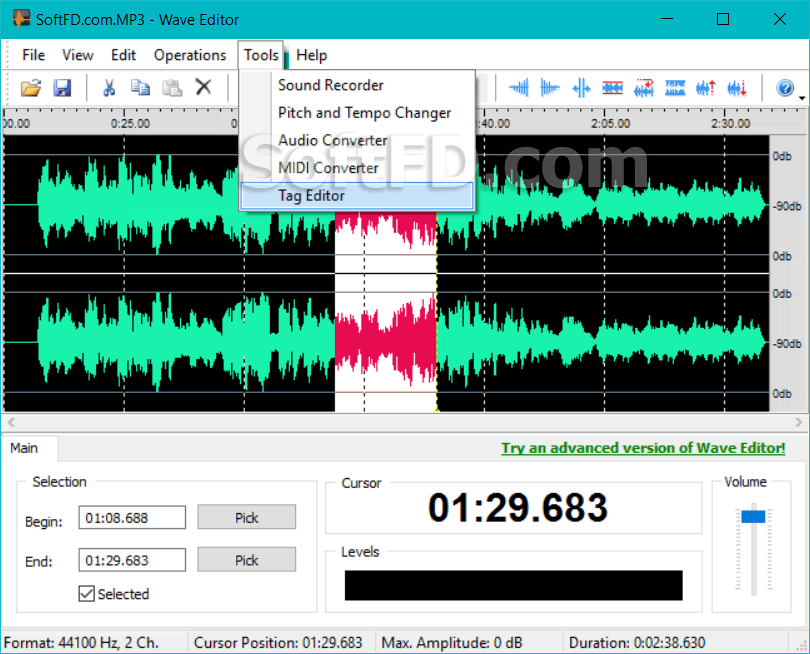810x654 pixels.
Task: Save the file with the floppy disk icon
Action: point(63,88)
